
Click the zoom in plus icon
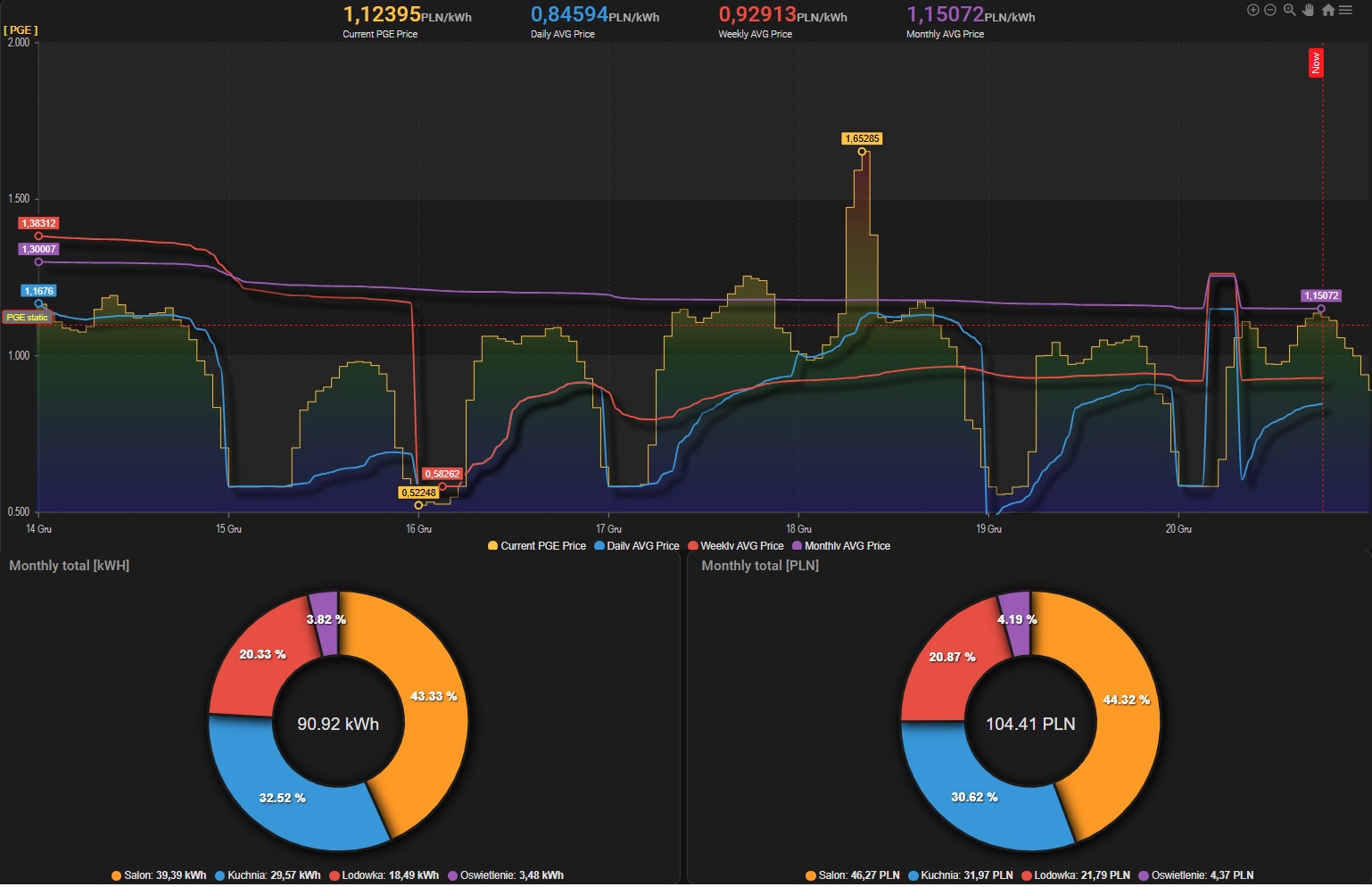tap(1252, 10)
